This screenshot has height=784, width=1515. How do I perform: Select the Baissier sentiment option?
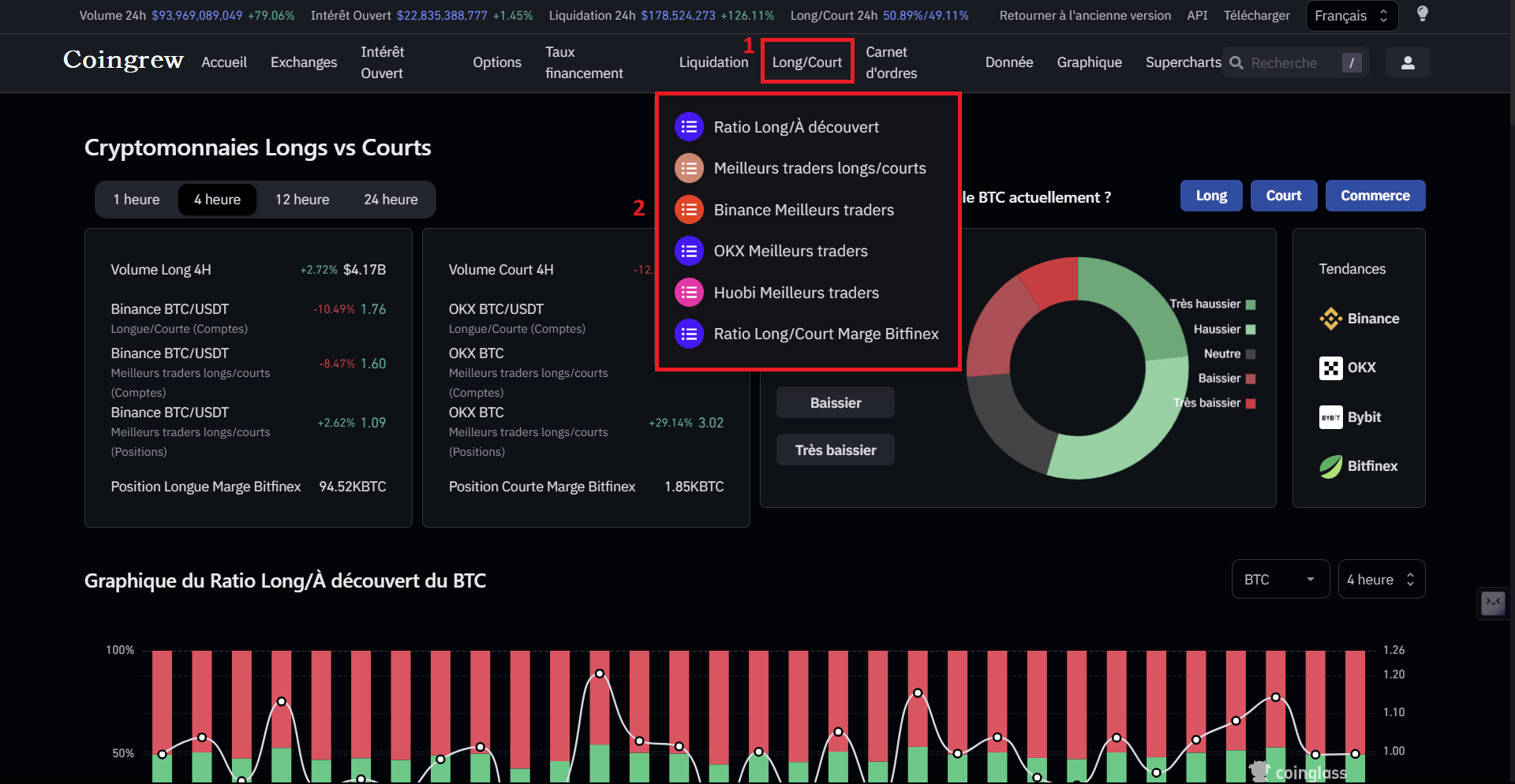pos(835,402)
